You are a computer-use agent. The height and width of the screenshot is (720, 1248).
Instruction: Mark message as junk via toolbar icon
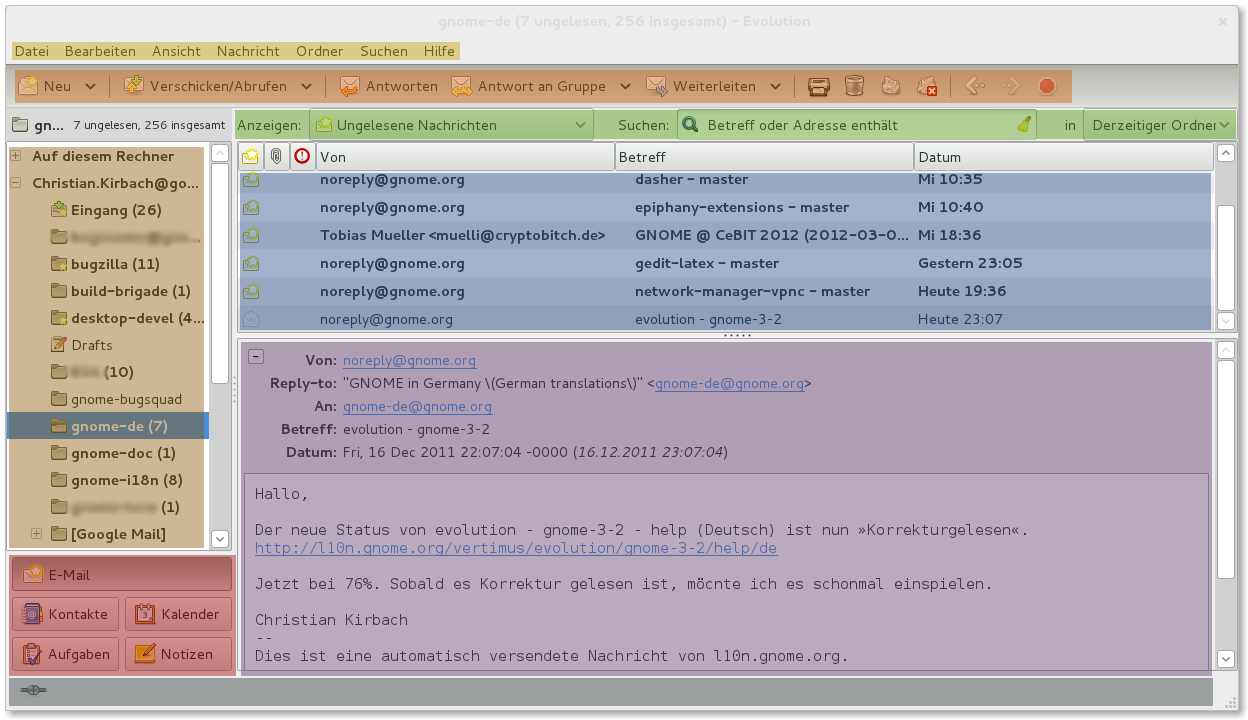pyautogui.click(x=891, y=87)
